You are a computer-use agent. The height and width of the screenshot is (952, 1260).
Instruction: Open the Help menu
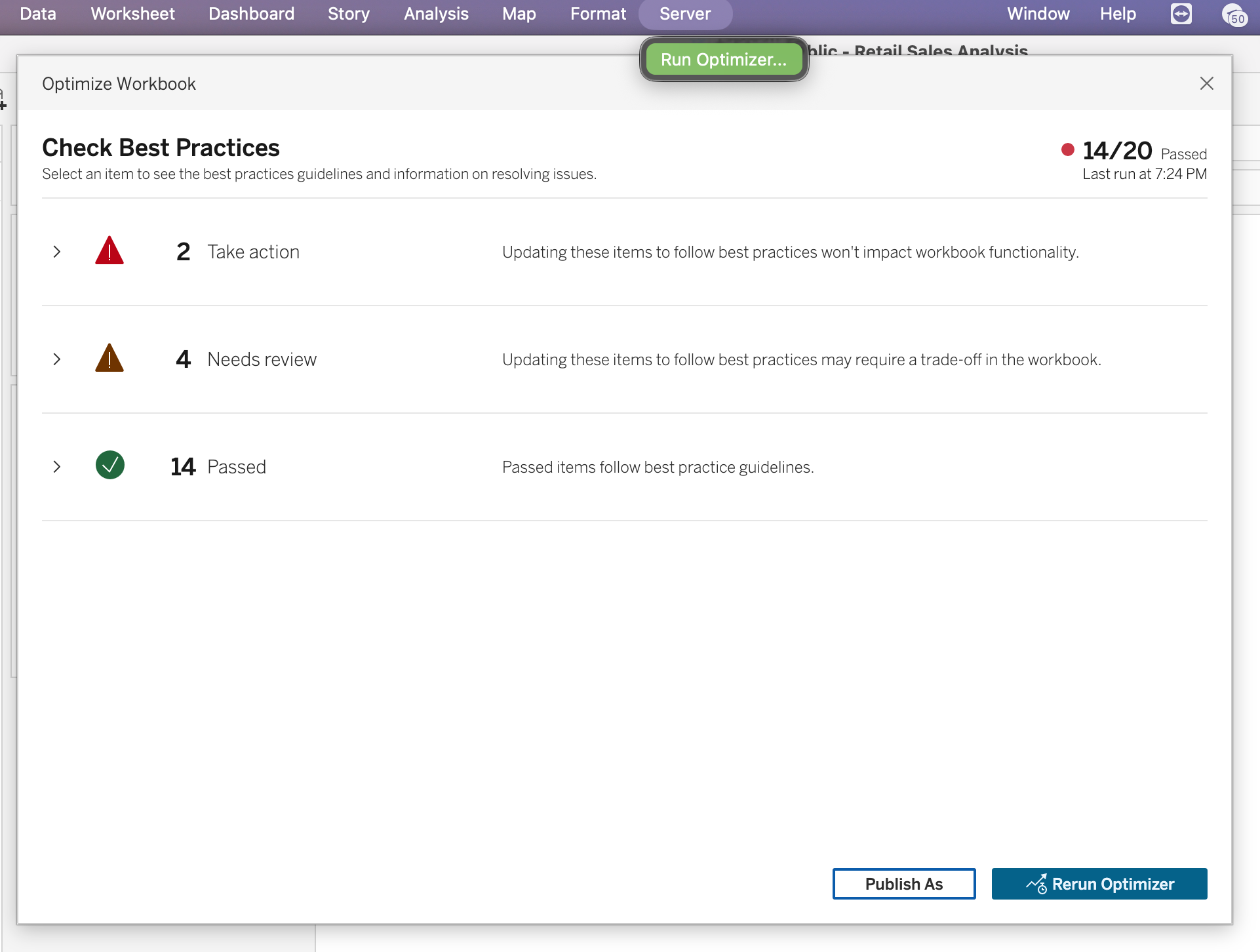coord(1117,14)
